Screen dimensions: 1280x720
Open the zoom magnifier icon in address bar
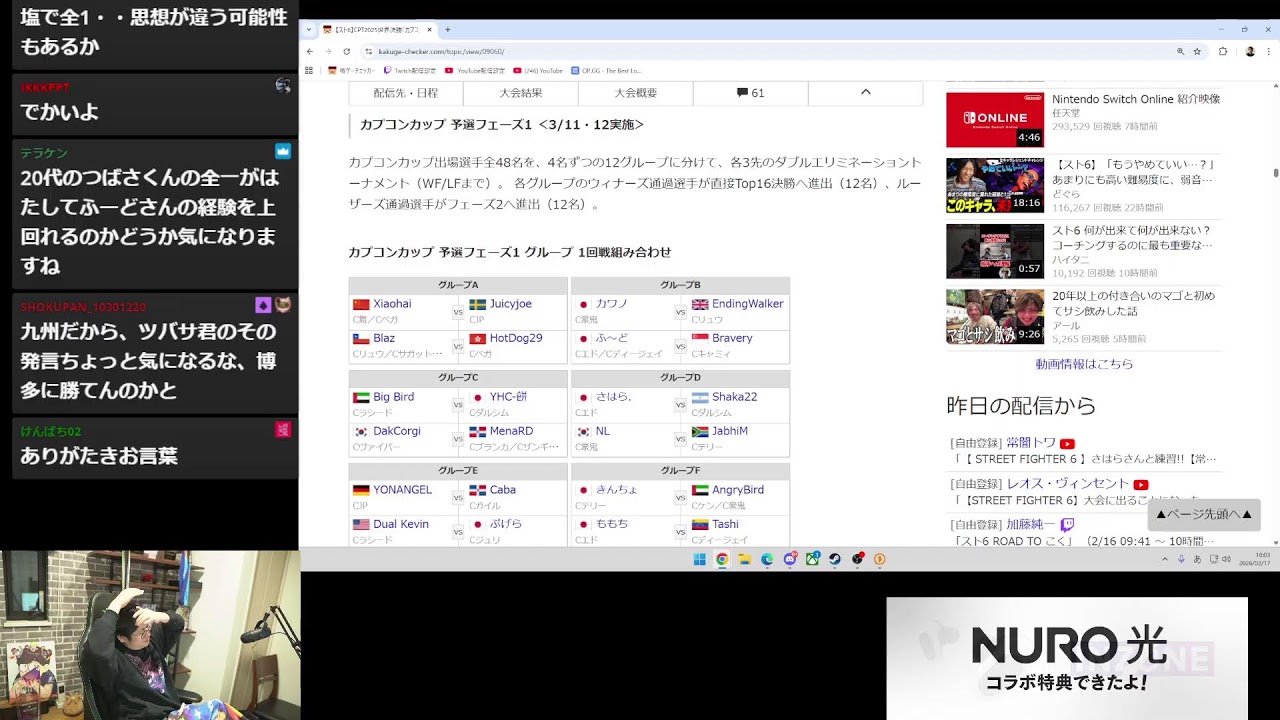click(x=1180, y=51)
